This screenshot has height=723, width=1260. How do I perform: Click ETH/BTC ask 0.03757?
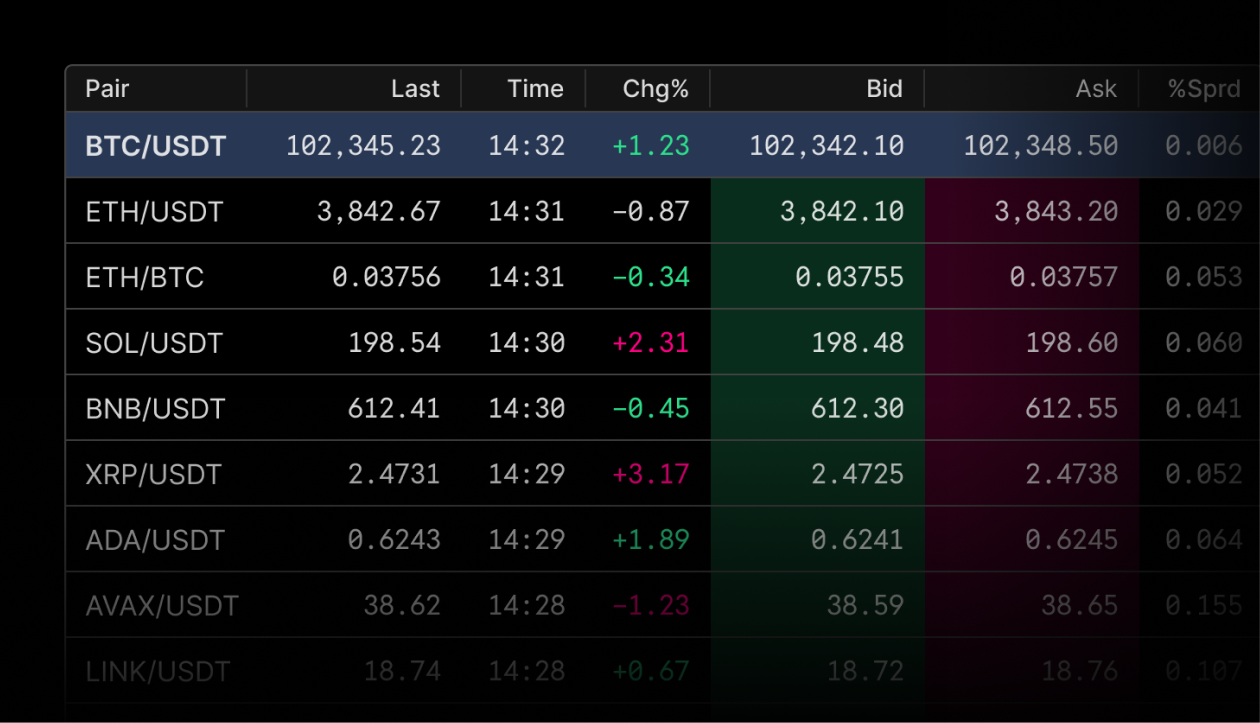tap(1064, 277)
